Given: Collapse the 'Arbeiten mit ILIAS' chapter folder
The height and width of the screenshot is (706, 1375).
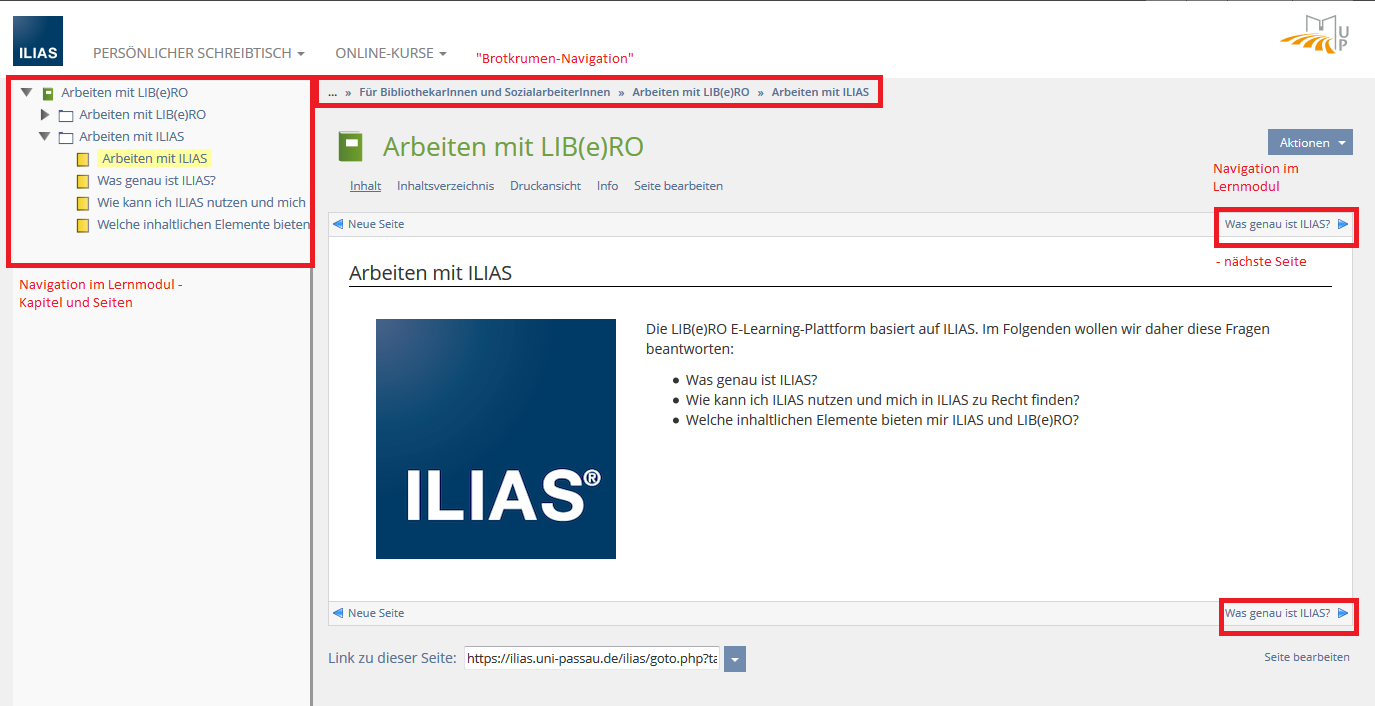Looking at the screenshot, I should 45,137.
